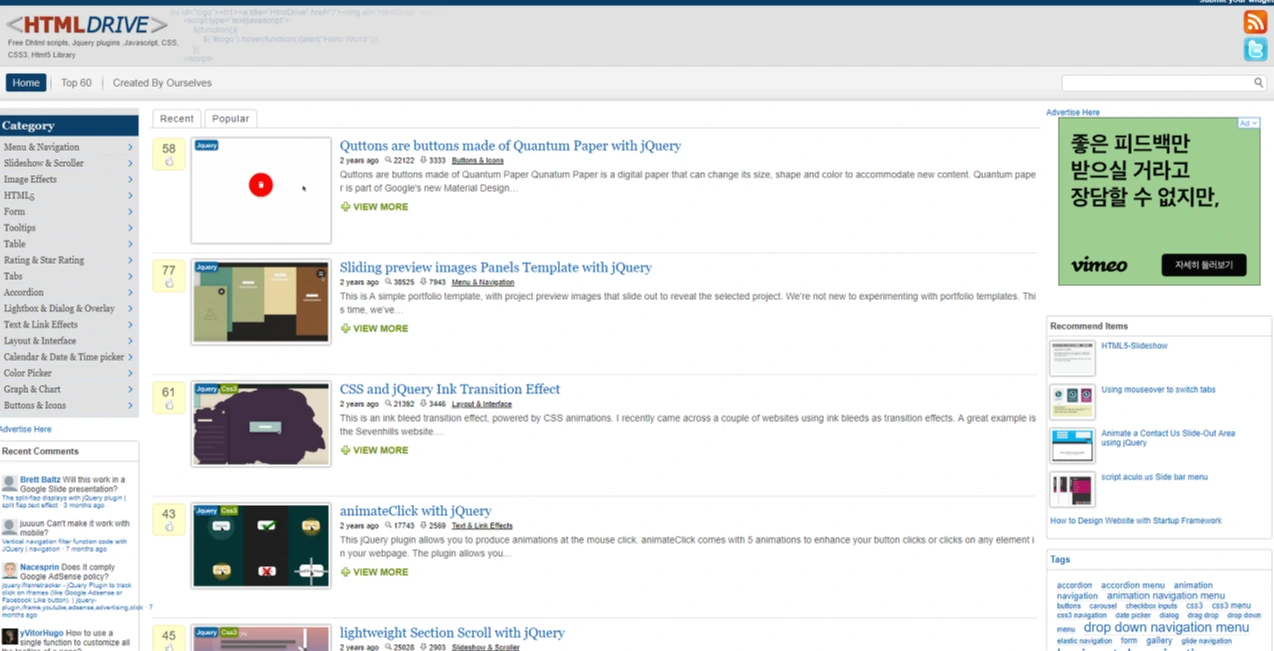Click the AdChoices icon on the vimeo ad
1274x651 pixels.
coord(1249,123)
